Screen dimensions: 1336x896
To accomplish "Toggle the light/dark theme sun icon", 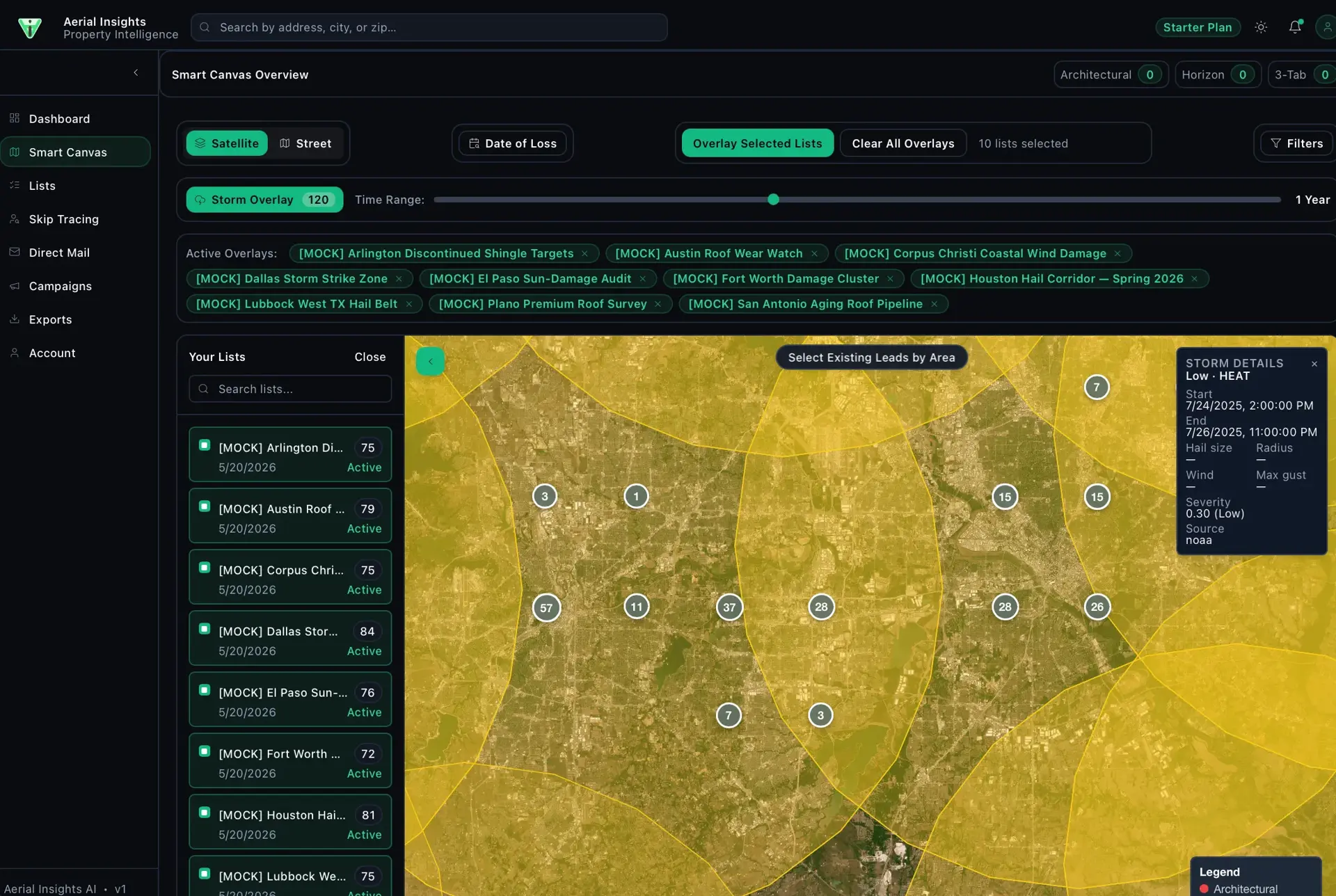I will tap(1261, 27).
